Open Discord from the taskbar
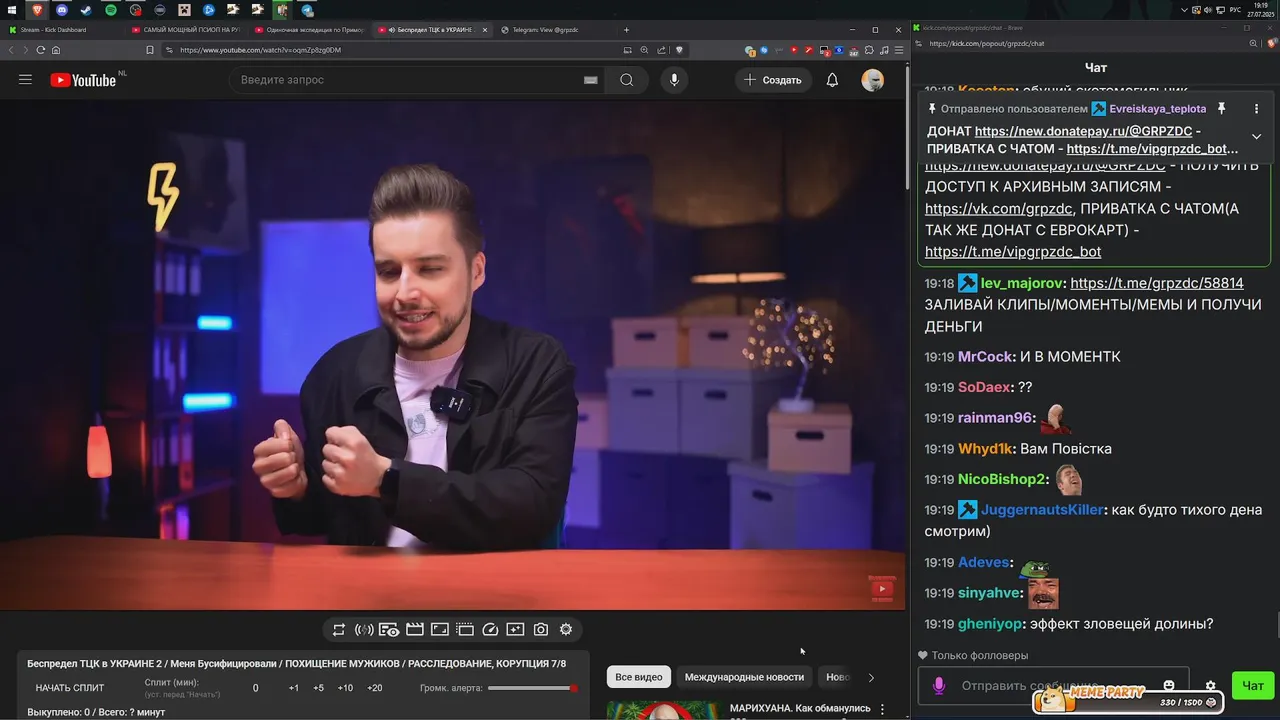The width and height of the screenshot is (1280, 720). pos(62,9)
